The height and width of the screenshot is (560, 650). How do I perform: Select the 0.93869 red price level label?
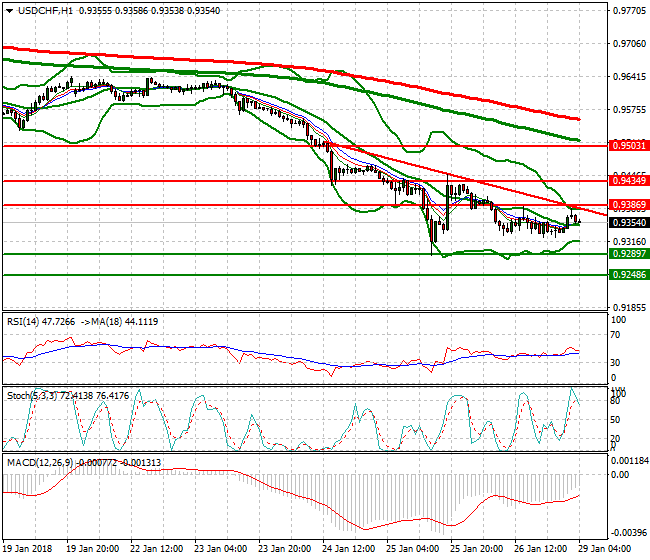click(629, 204)
